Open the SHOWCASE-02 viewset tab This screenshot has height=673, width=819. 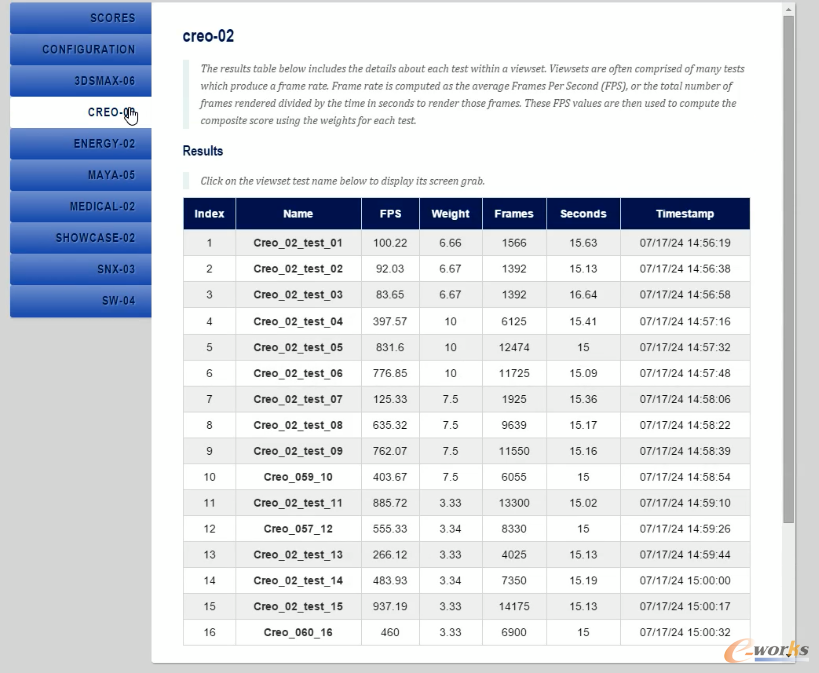[x=81, y=238]
